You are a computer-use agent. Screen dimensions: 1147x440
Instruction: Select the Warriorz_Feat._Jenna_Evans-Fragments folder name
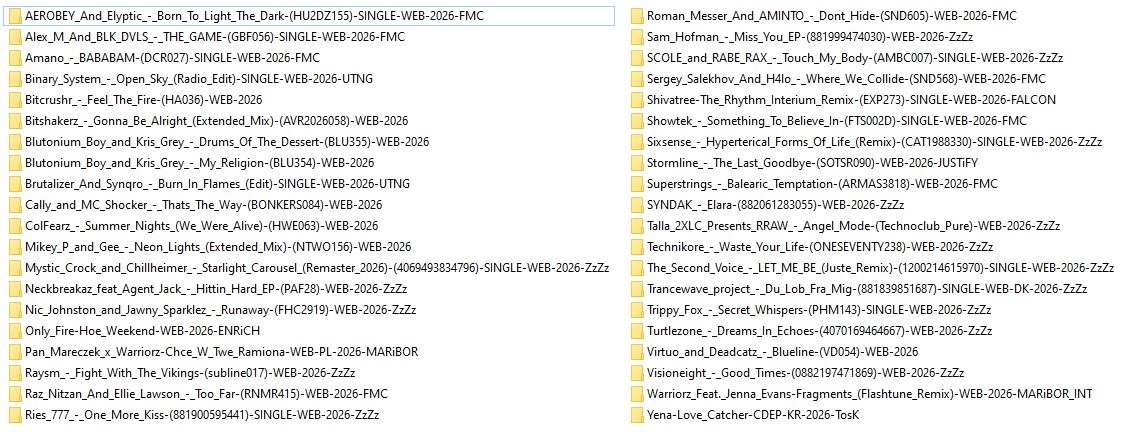(x=870, y=394)
